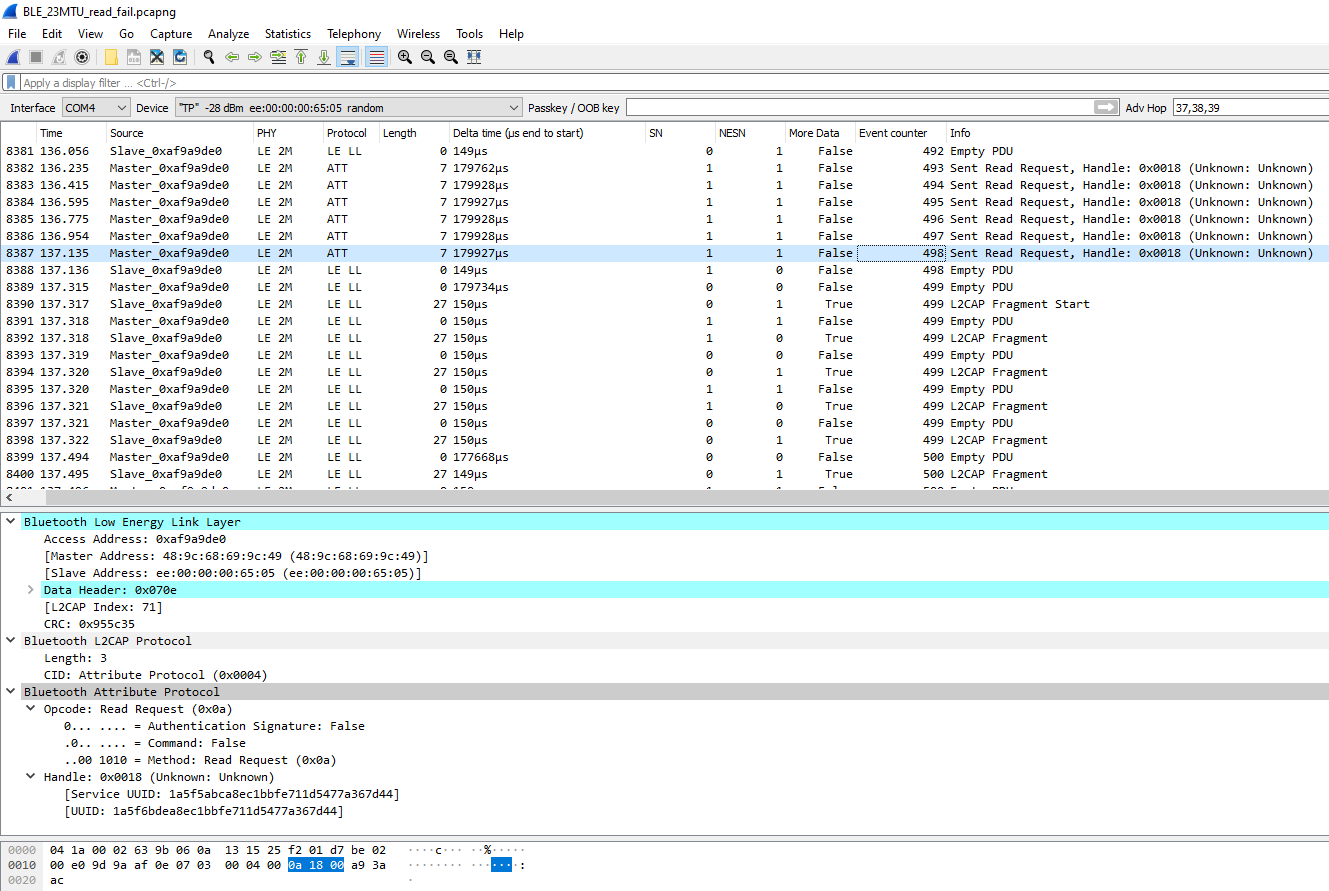Sort by Event counter column header
Viewport: 1329px width, 891px height.
pos(901,133)
